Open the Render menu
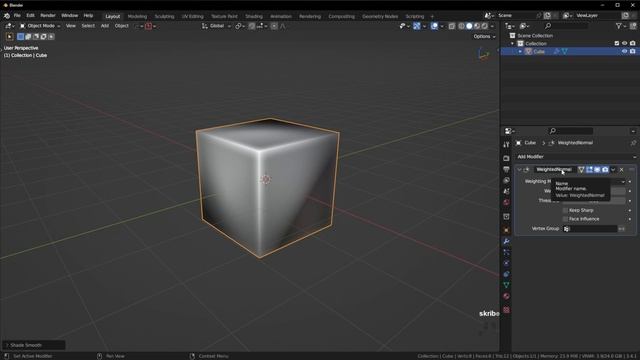The height and width of the screenshot is (360, 640). tap(48, 16)
